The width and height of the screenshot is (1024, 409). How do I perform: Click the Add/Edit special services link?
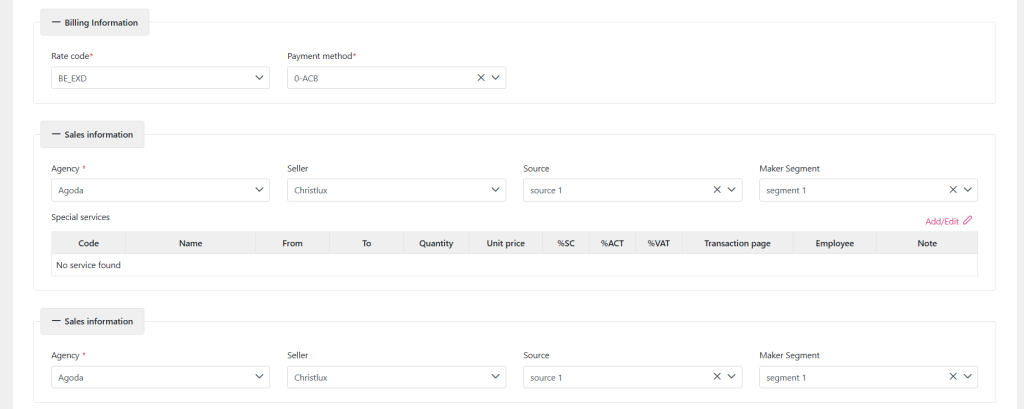coord(942,221)
